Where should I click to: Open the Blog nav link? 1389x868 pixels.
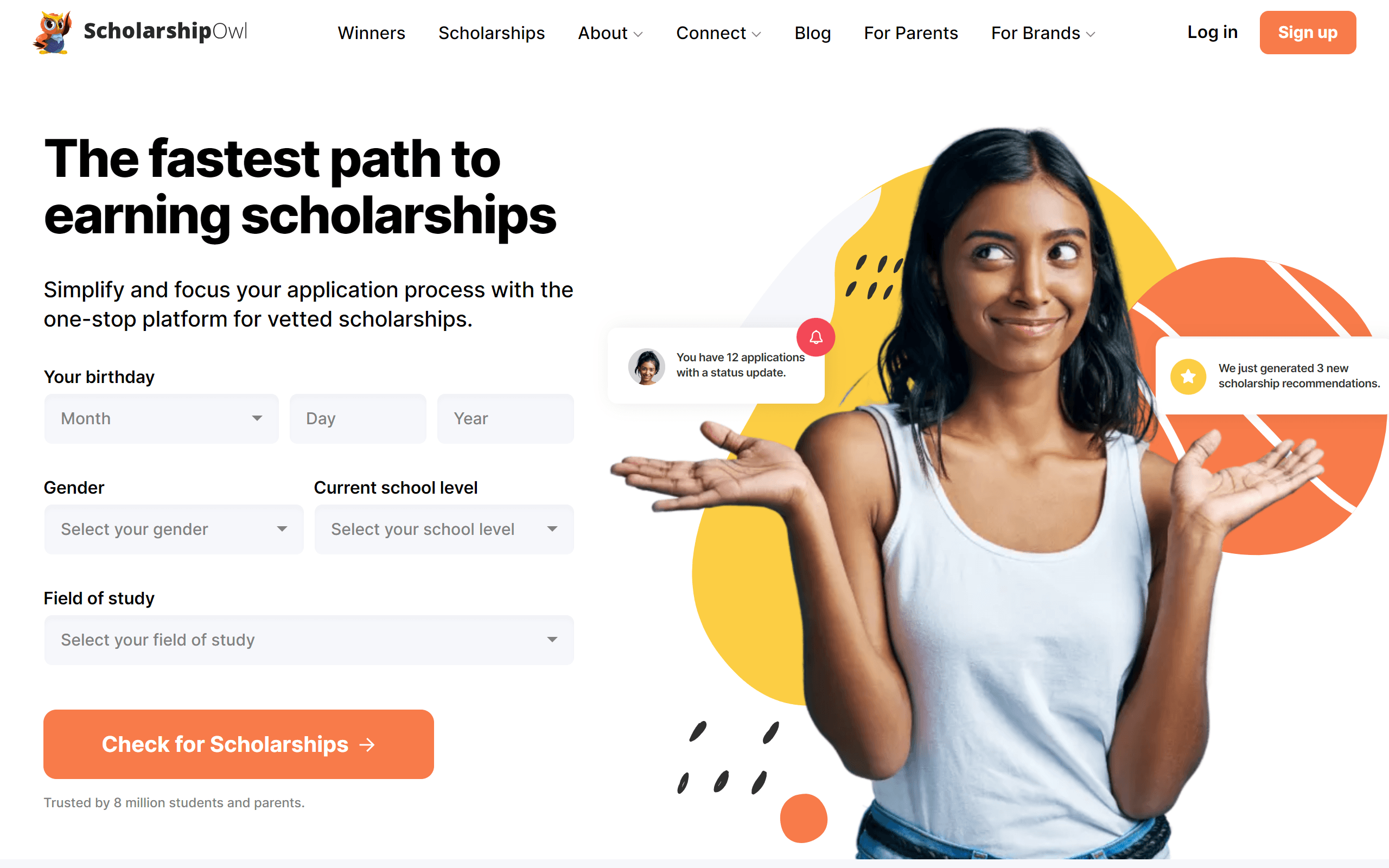point(812,33)
